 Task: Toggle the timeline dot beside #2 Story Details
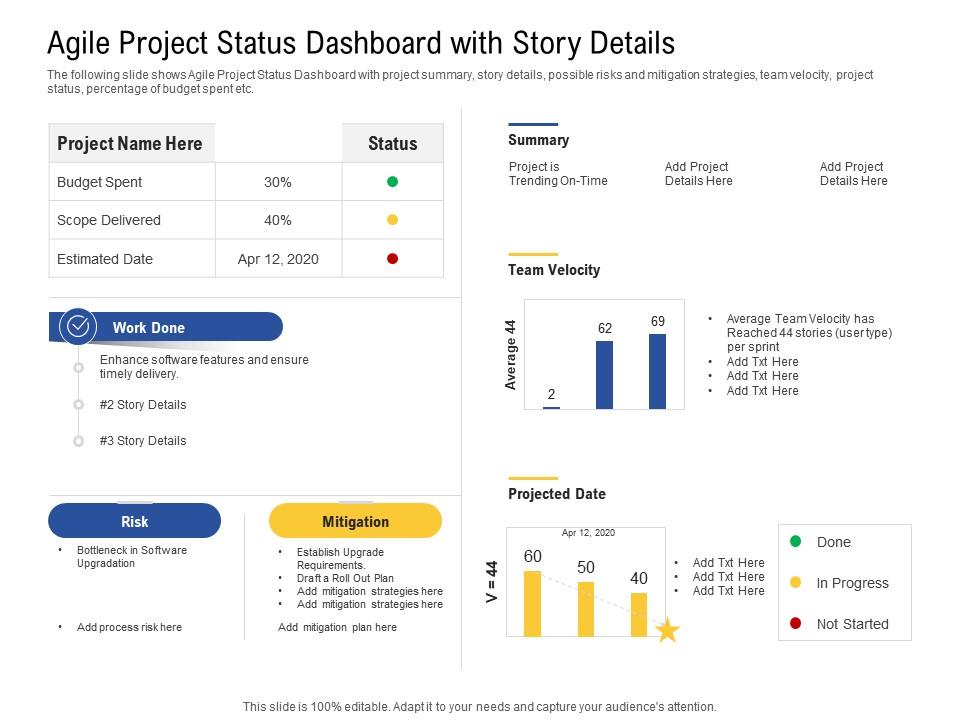pos(78,405)
